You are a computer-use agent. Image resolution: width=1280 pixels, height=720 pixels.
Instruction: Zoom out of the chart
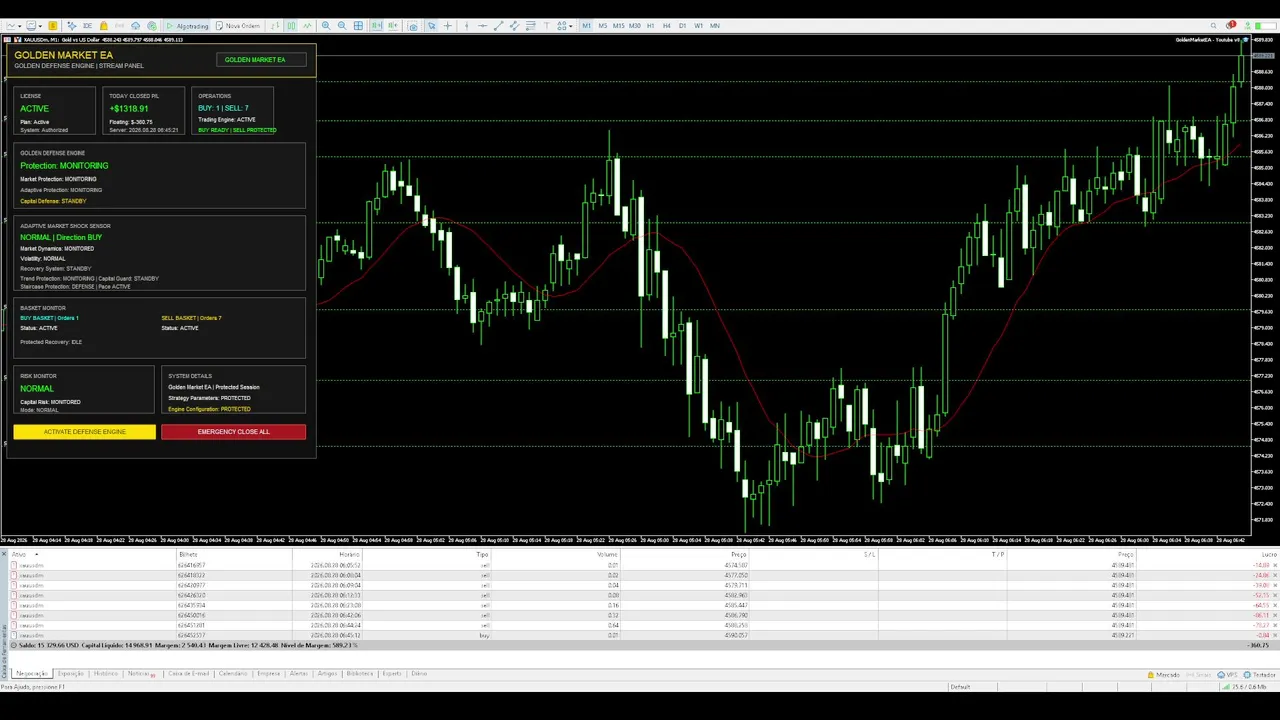pyautogui.click(x=342, y=26)
